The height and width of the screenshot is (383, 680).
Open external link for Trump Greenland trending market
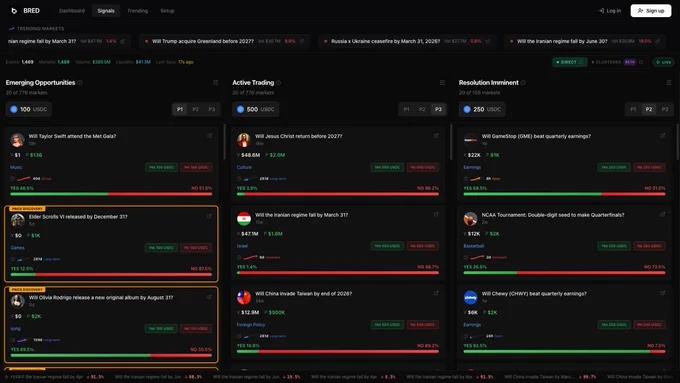click(302, 41)
